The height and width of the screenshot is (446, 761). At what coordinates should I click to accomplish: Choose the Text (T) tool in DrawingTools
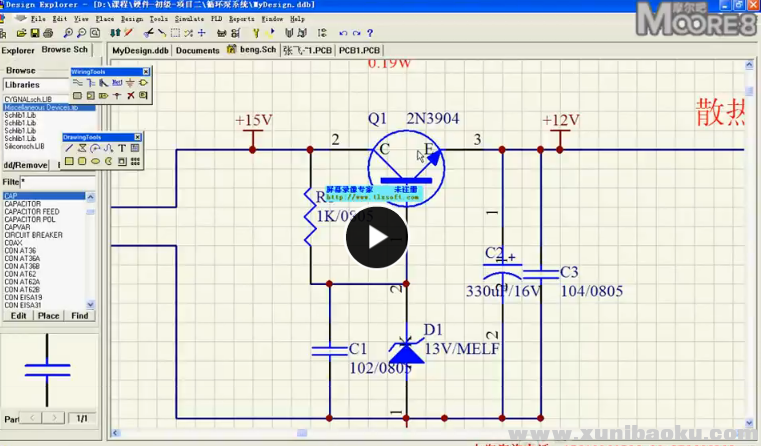point(121,148)
